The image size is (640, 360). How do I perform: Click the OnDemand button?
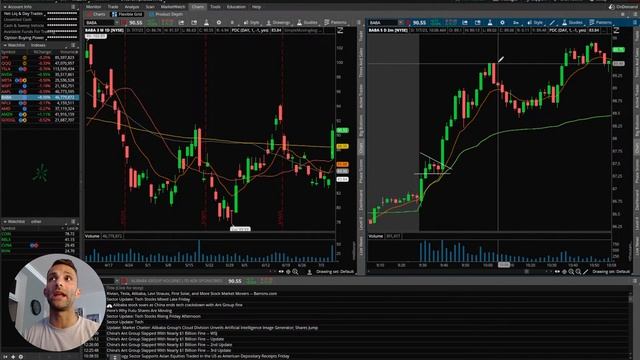coord(623,7)
